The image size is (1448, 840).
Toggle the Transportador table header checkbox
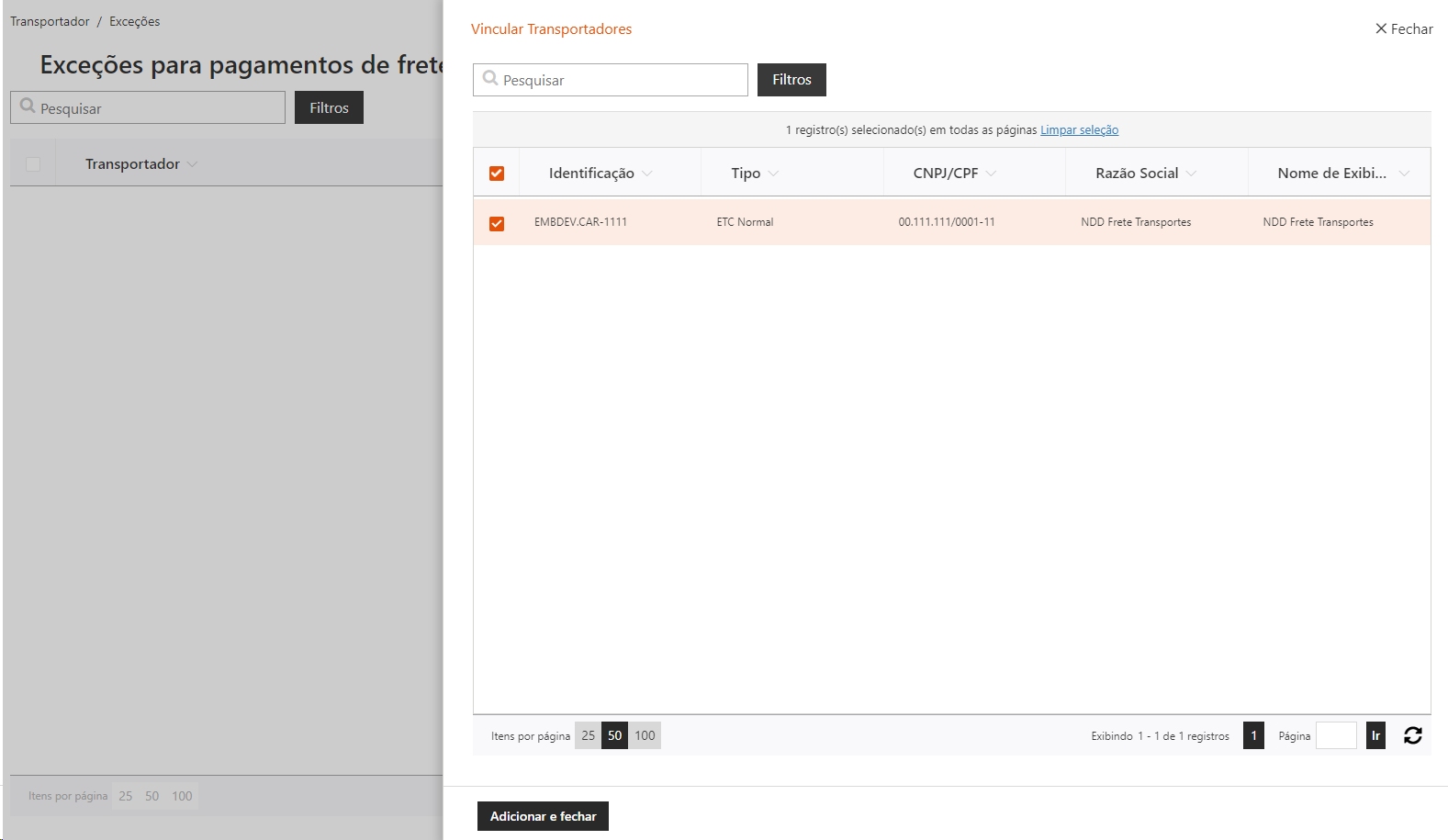(33, 164)
